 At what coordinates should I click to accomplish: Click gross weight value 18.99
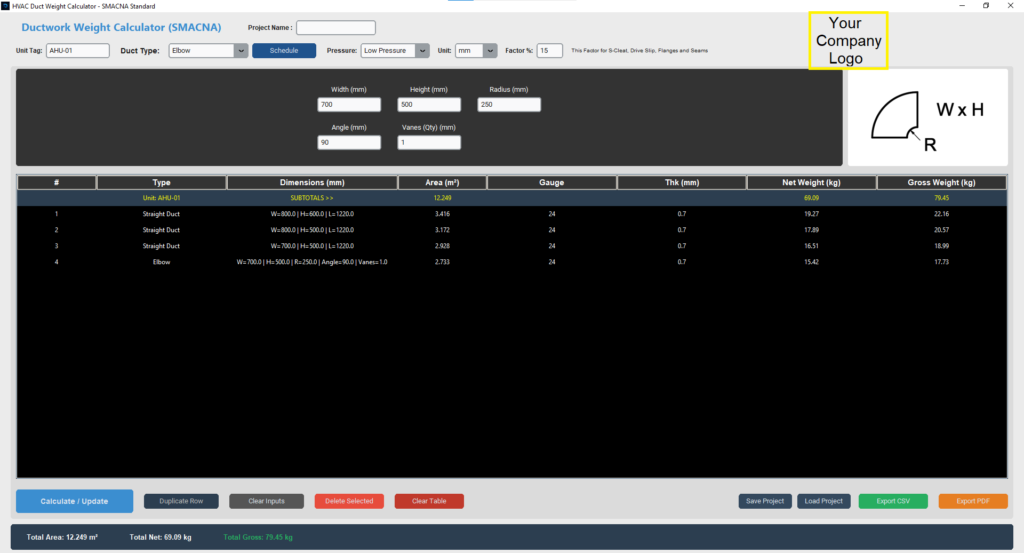coord(941,246)
